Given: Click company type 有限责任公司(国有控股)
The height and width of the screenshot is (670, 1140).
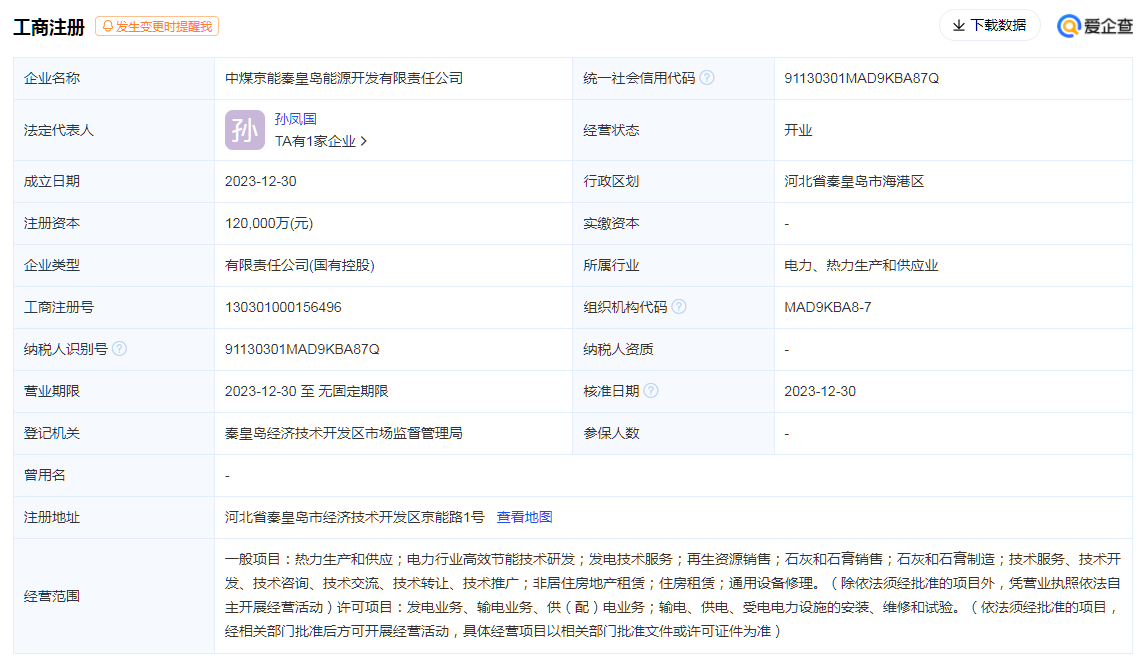Looking at the screenshot, I should 300,266.
